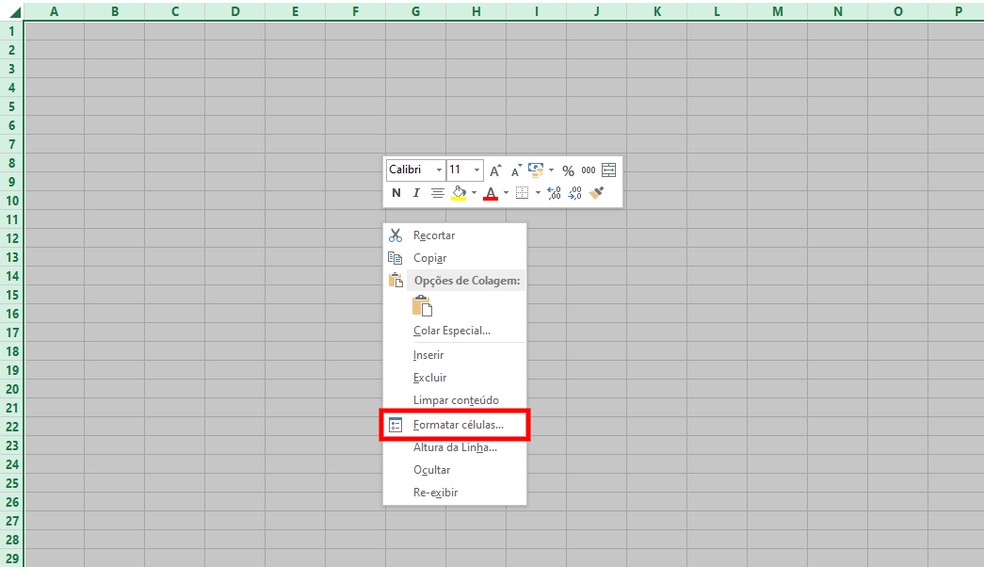The width and height of the screenshot is (984, 567).
Task: Click Paste clipboard icon under Opções de Colagem
Action: pos(422,306)
